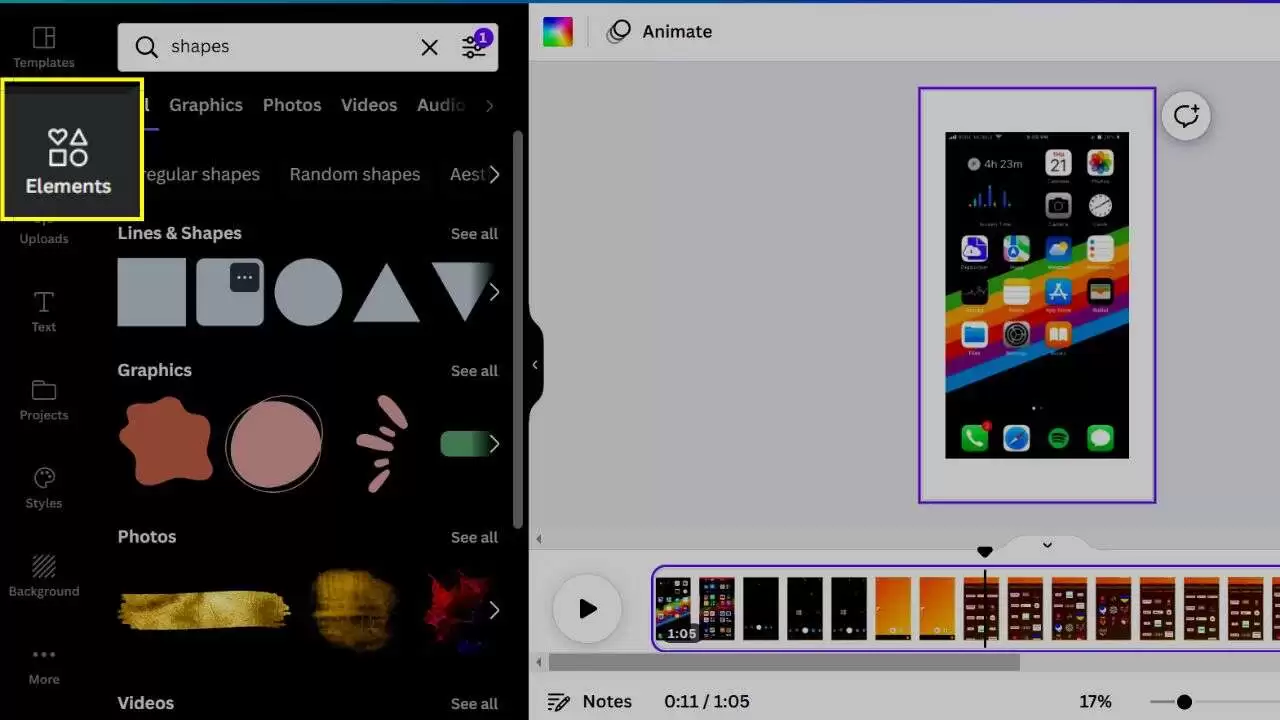1280x720 pixels.
Task: Click the search magnifier icon
Action: click(147, 47)
